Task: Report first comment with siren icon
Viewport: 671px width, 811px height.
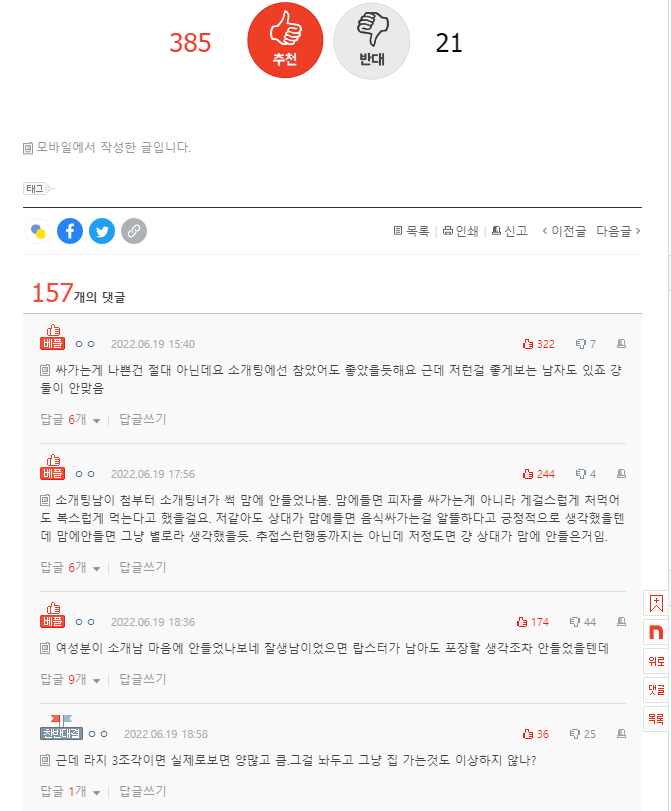Action: click(x=621, y=344)
